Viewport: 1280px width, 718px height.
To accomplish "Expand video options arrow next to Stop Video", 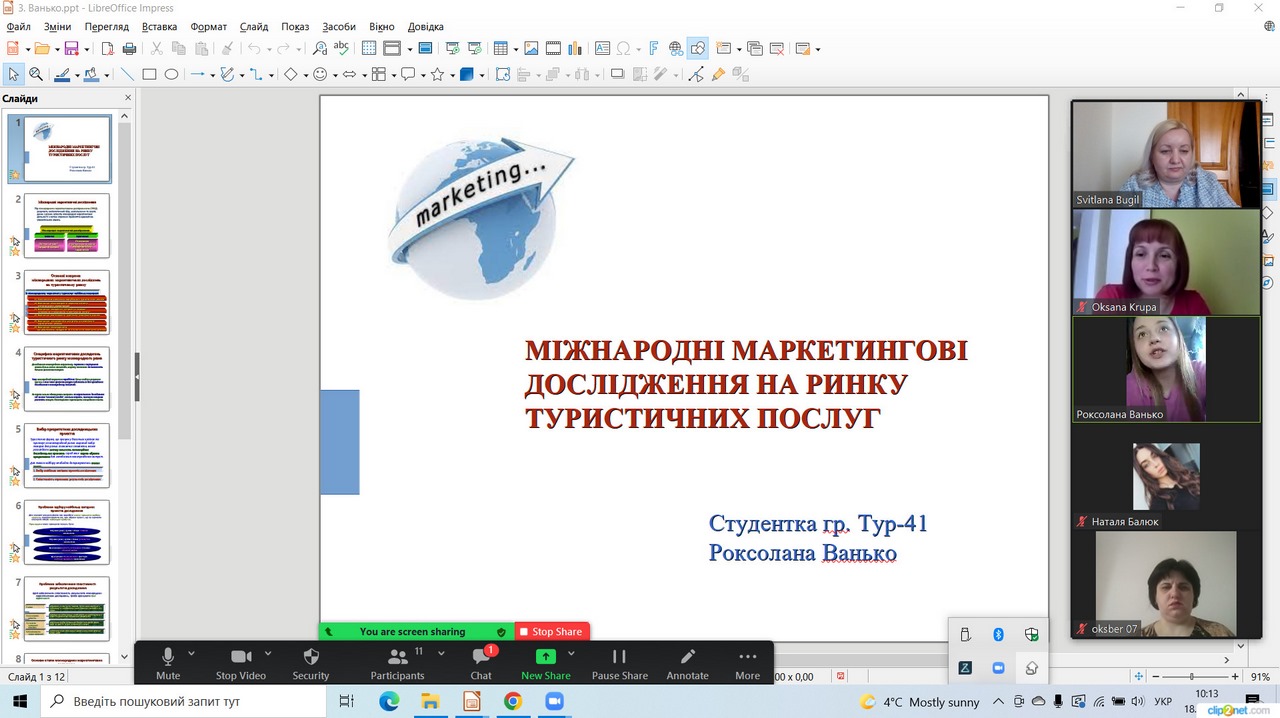I will point(268,654).
